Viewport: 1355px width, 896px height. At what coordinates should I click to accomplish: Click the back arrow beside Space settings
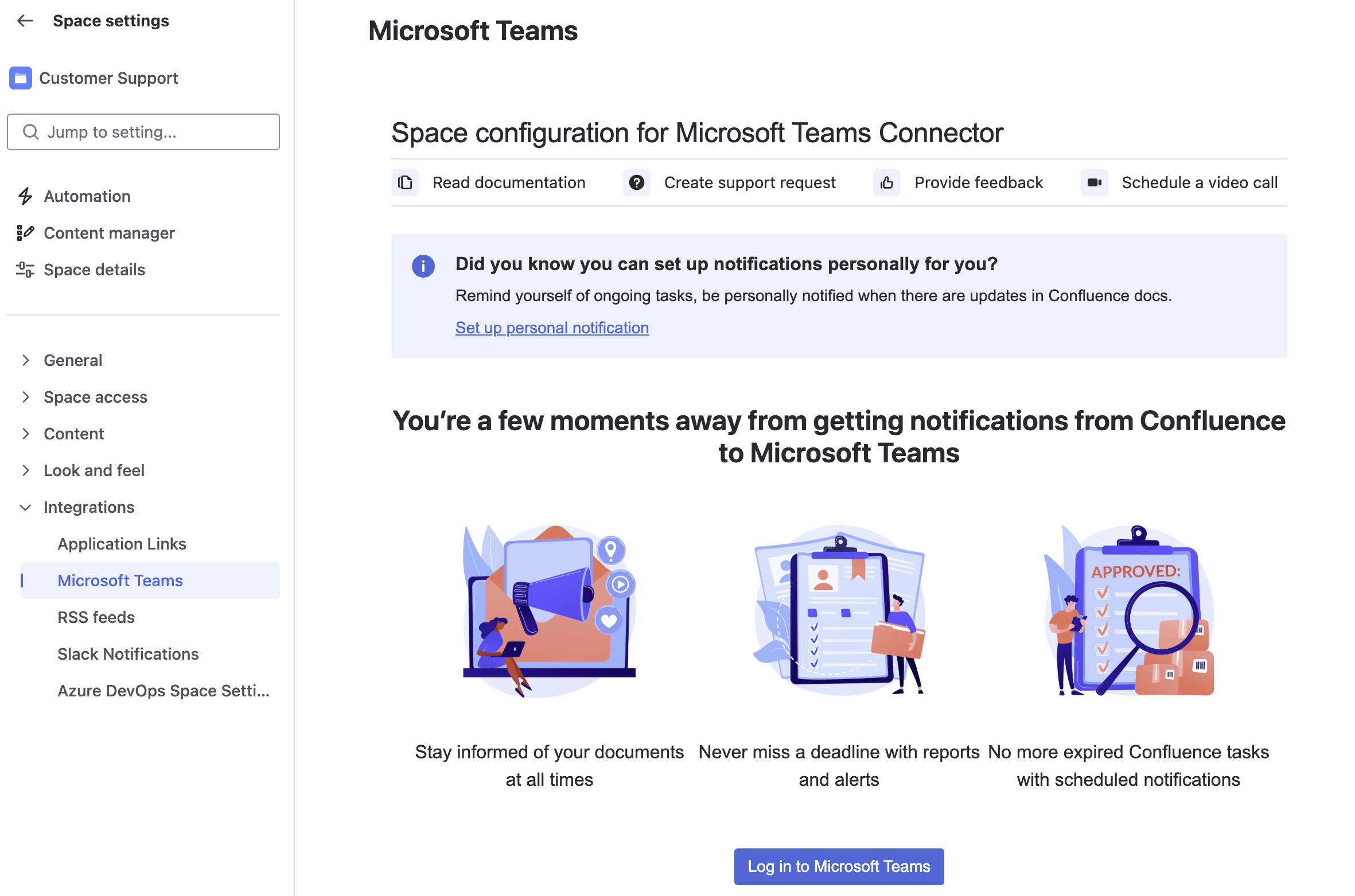pos(25,21)
